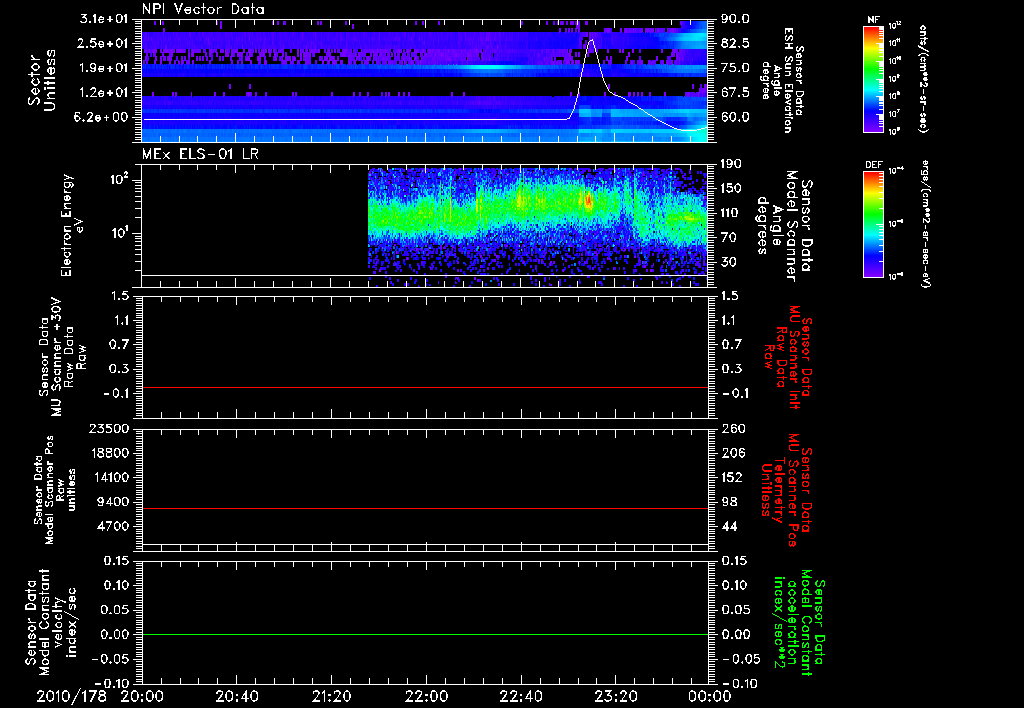Click the "DEF" label above the color bar
The width and height of the screenshot is (1024, 708).
click(874, 165)
